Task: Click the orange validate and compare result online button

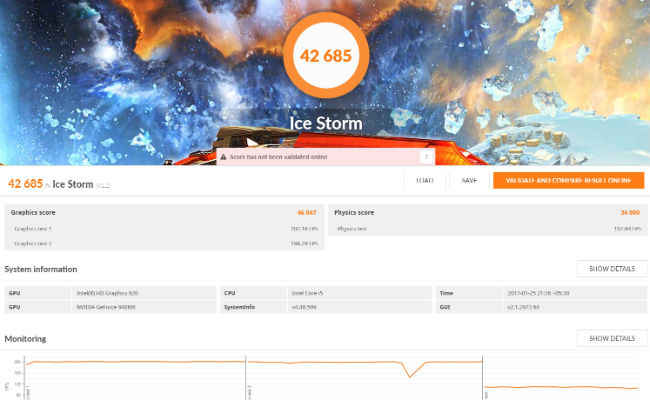Action: click(568, 181)
